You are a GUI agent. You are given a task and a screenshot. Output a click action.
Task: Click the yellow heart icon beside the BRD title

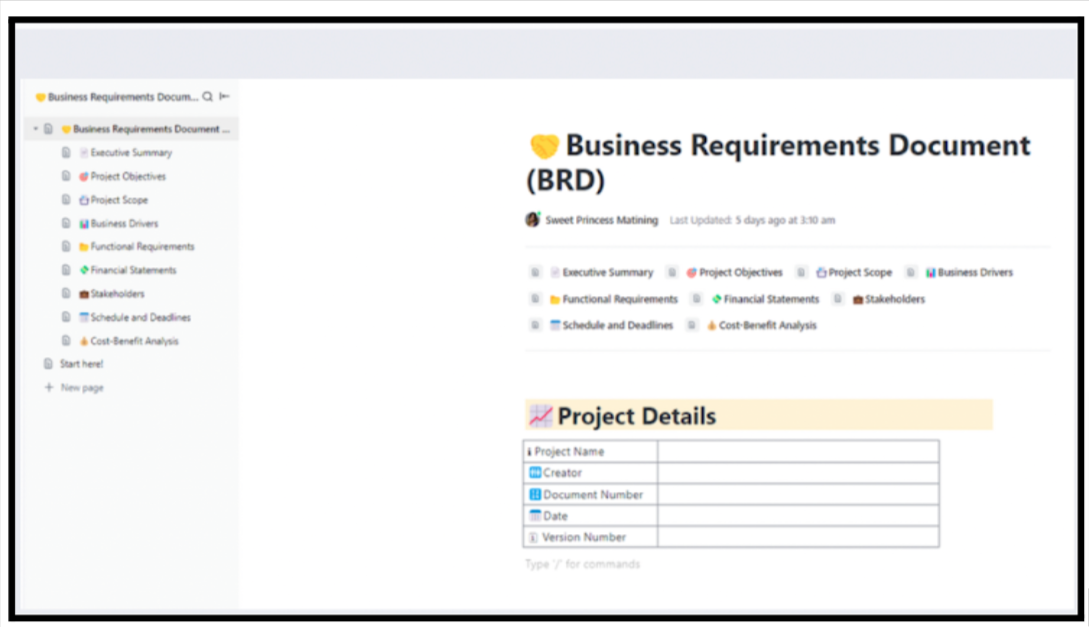click(x=543, y=145)
